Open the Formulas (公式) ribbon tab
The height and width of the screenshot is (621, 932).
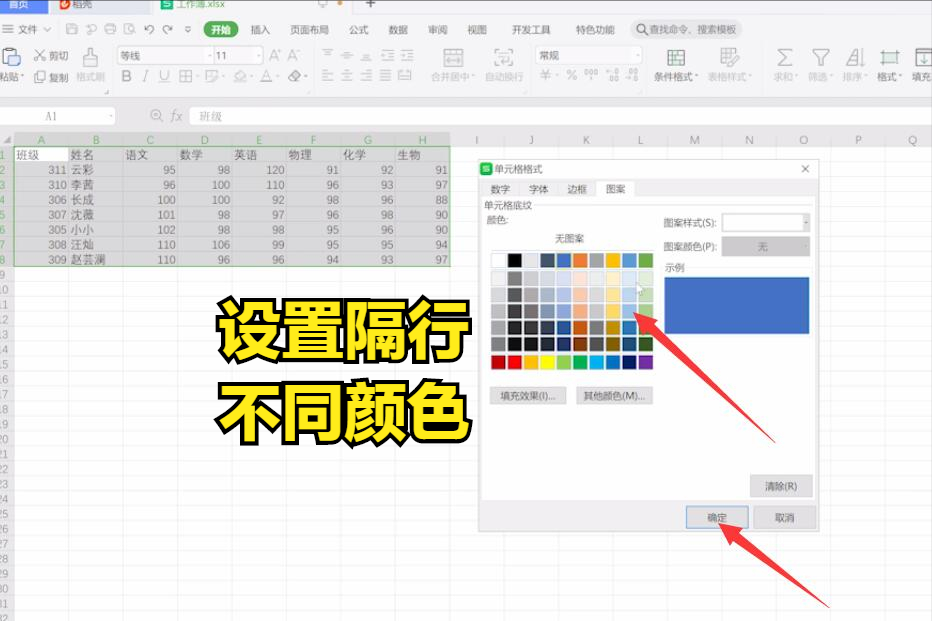[x=358, y=30]
